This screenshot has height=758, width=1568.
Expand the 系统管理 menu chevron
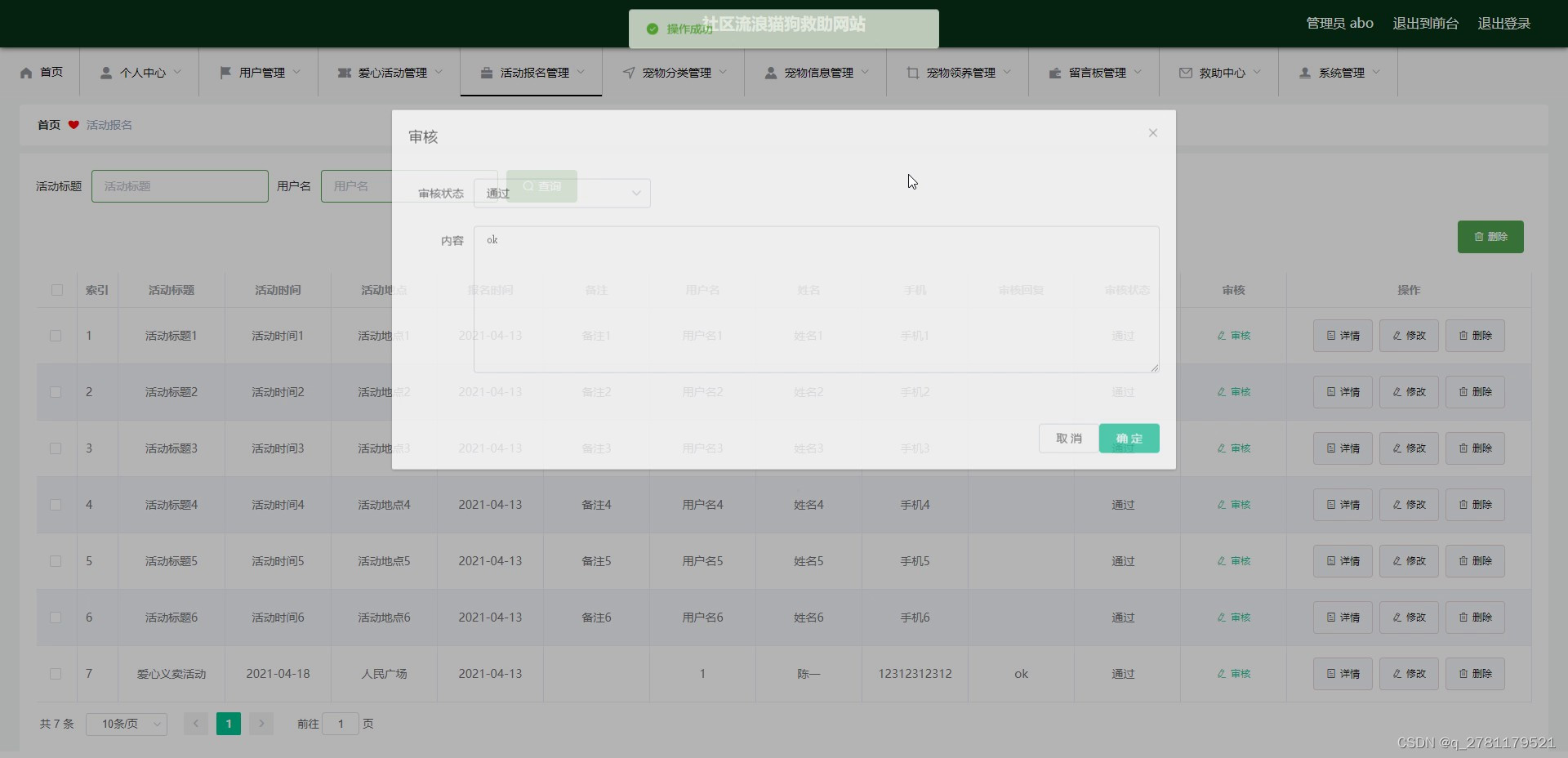[1377, 72]
